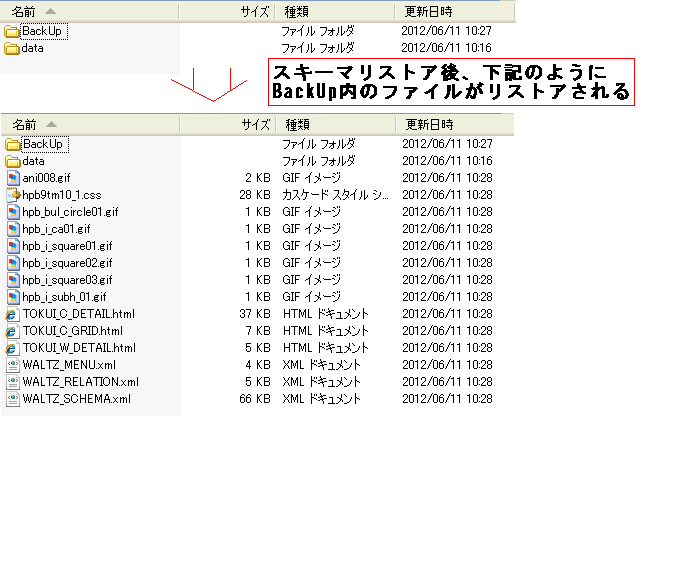
Task: Click hpb_i_square02.gif file name
Action: pos(67,263)
